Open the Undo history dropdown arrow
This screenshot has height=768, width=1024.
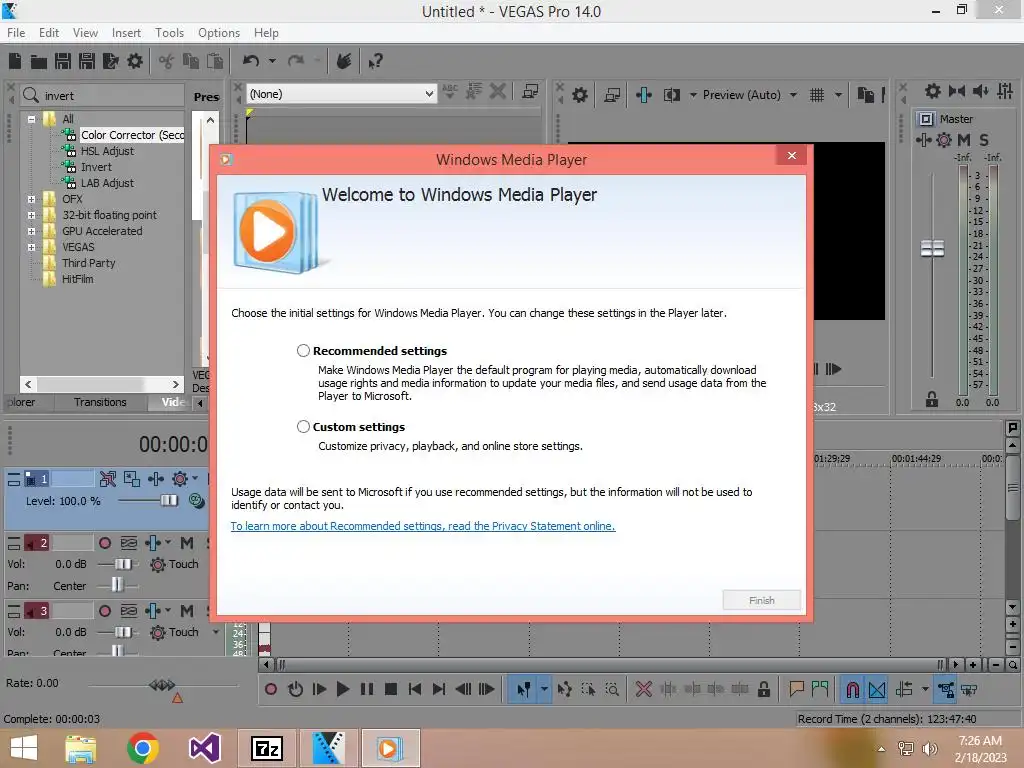click(x=272, y=61)
